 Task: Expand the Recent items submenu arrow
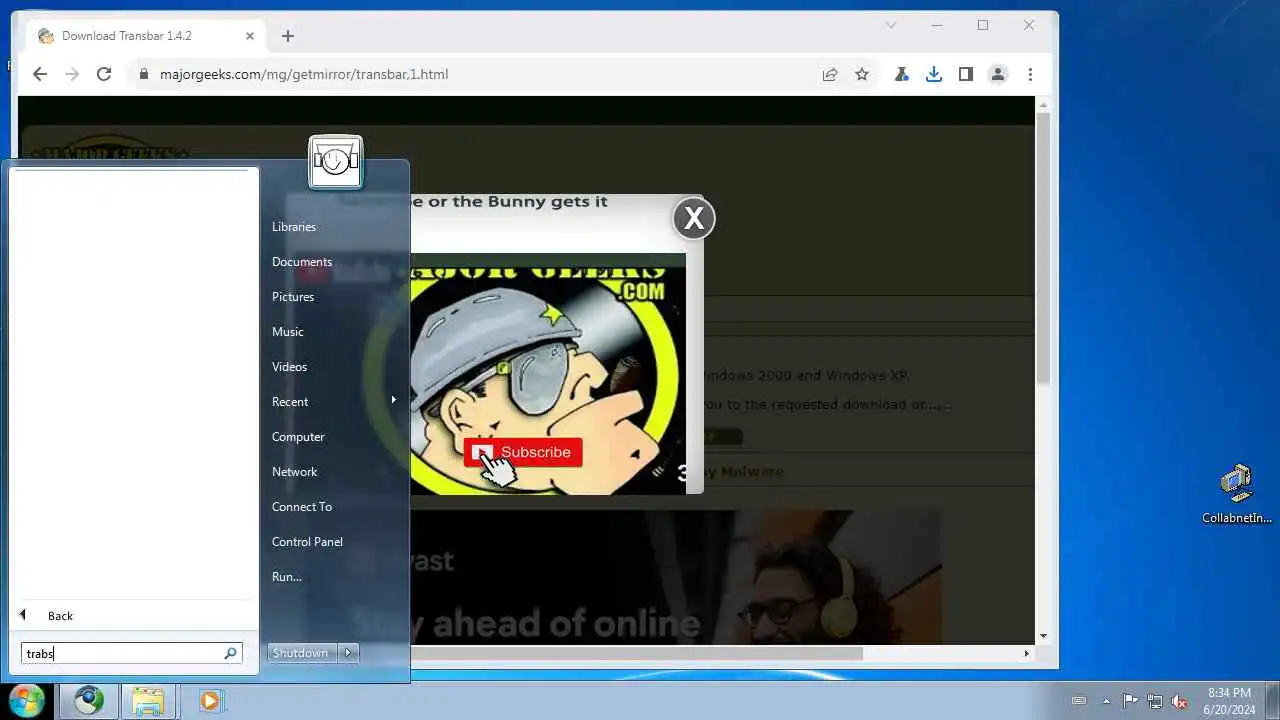pos(393,400)
